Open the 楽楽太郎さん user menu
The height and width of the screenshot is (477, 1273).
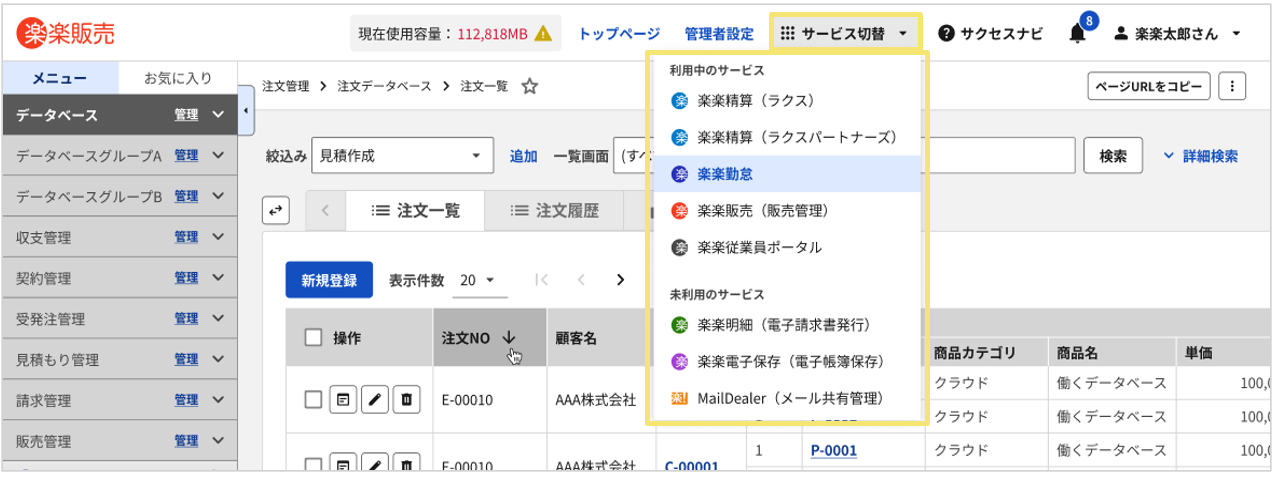point(1177,33)
